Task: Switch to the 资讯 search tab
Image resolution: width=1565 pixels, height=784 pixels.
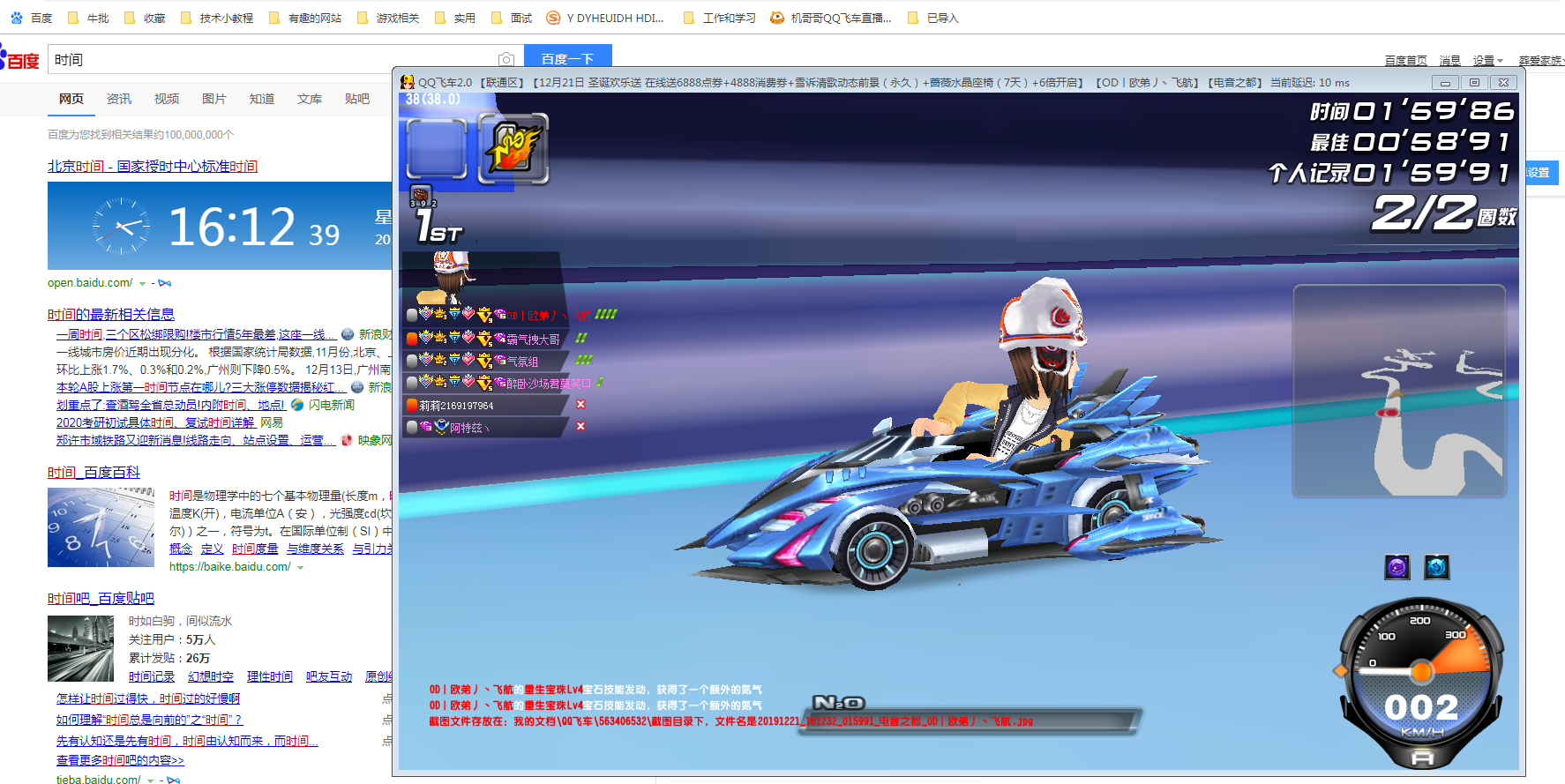Action: pyautogui.click(x=119, y=99)
